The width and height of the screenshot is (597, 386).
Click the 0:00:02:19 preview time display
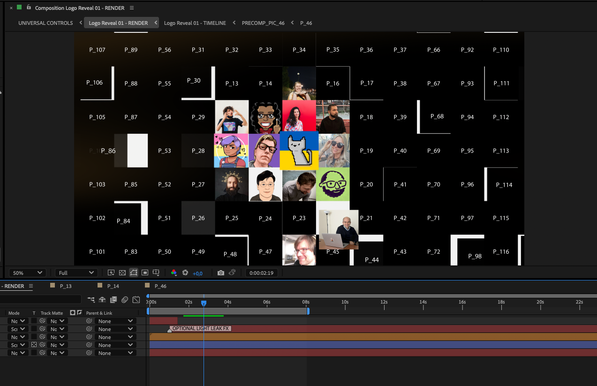pos(261,273)
